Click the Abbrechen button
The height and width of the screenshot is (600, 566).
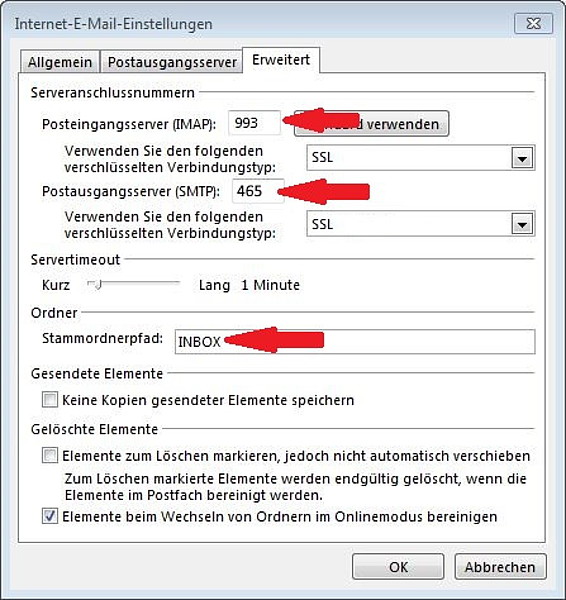click(x=500, y=567)
